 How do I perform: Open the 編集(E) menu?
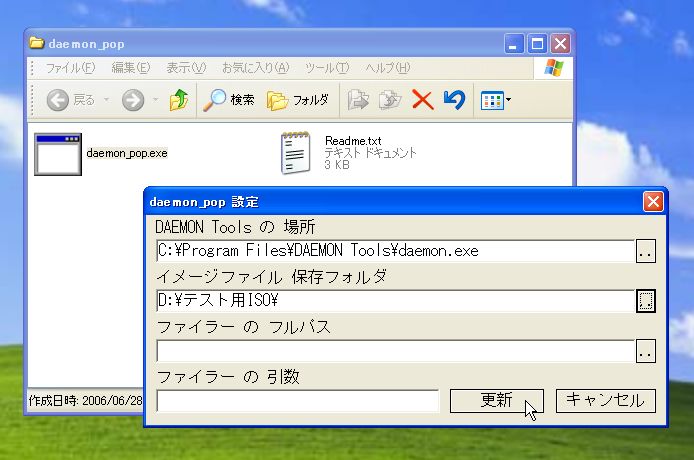(131, 68)
